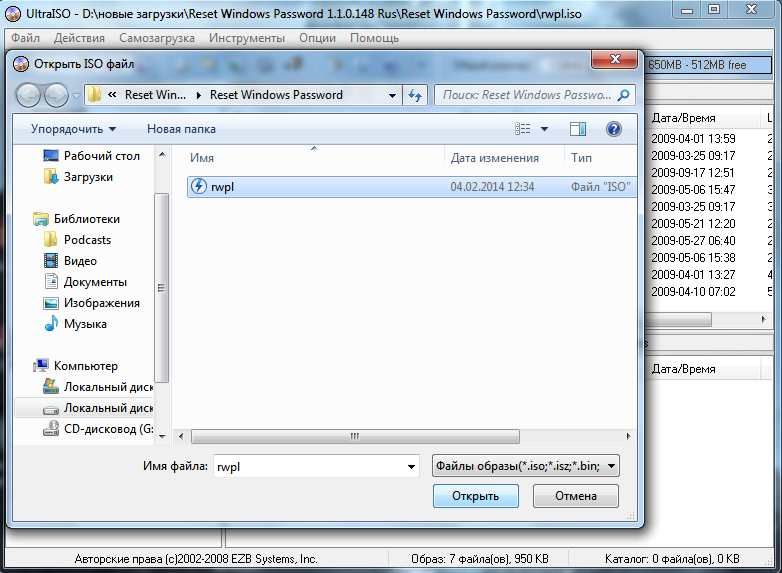
Task: Click the date 04.02.2014 12:34 cell
Action: pyautogui.click(x=492, y=187)
